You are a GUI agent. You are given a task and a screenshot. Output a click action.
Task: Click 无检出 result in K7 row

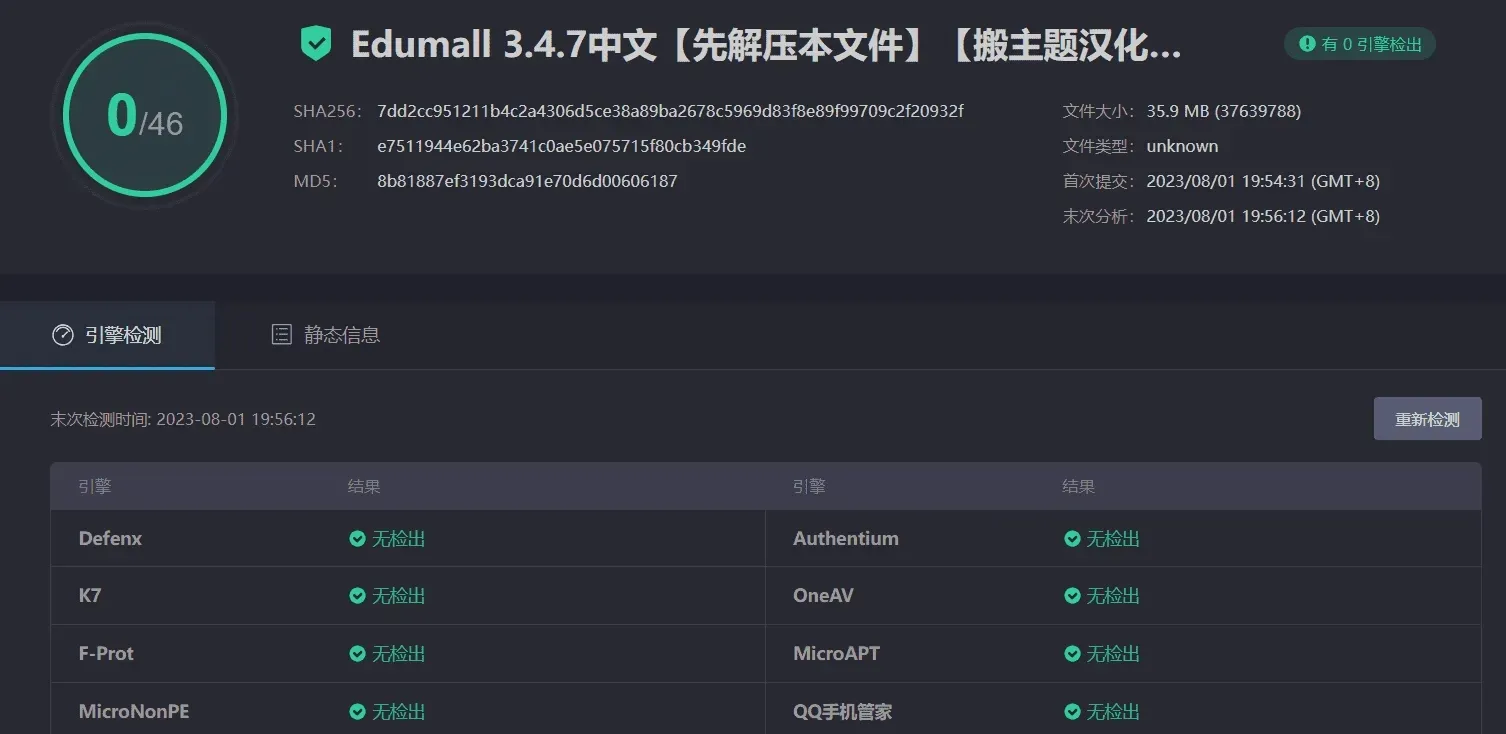coord(399,596)
